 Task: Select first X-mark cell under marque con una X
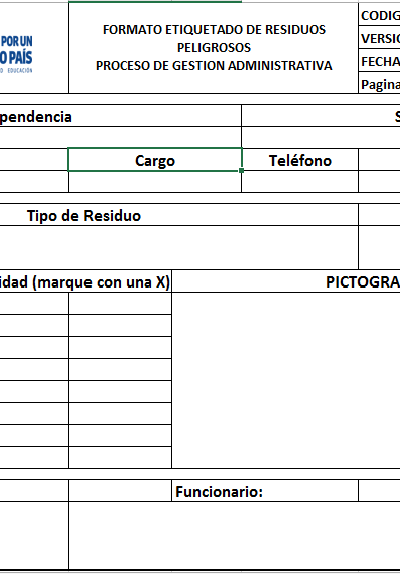120,303
